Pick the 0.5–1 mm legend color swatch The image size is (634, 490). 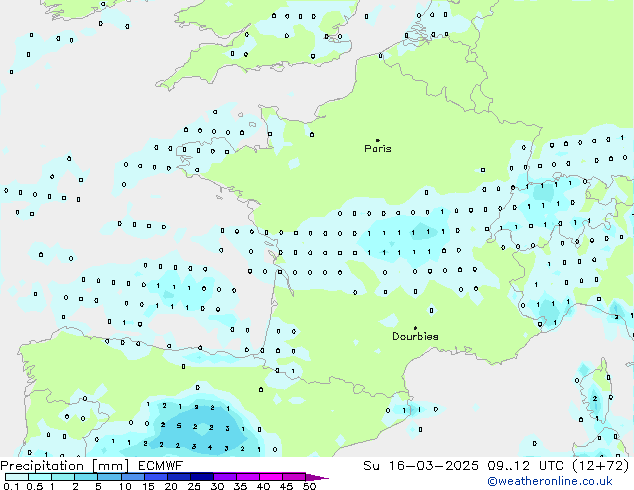pyautogui.click(x=40, y=477)
